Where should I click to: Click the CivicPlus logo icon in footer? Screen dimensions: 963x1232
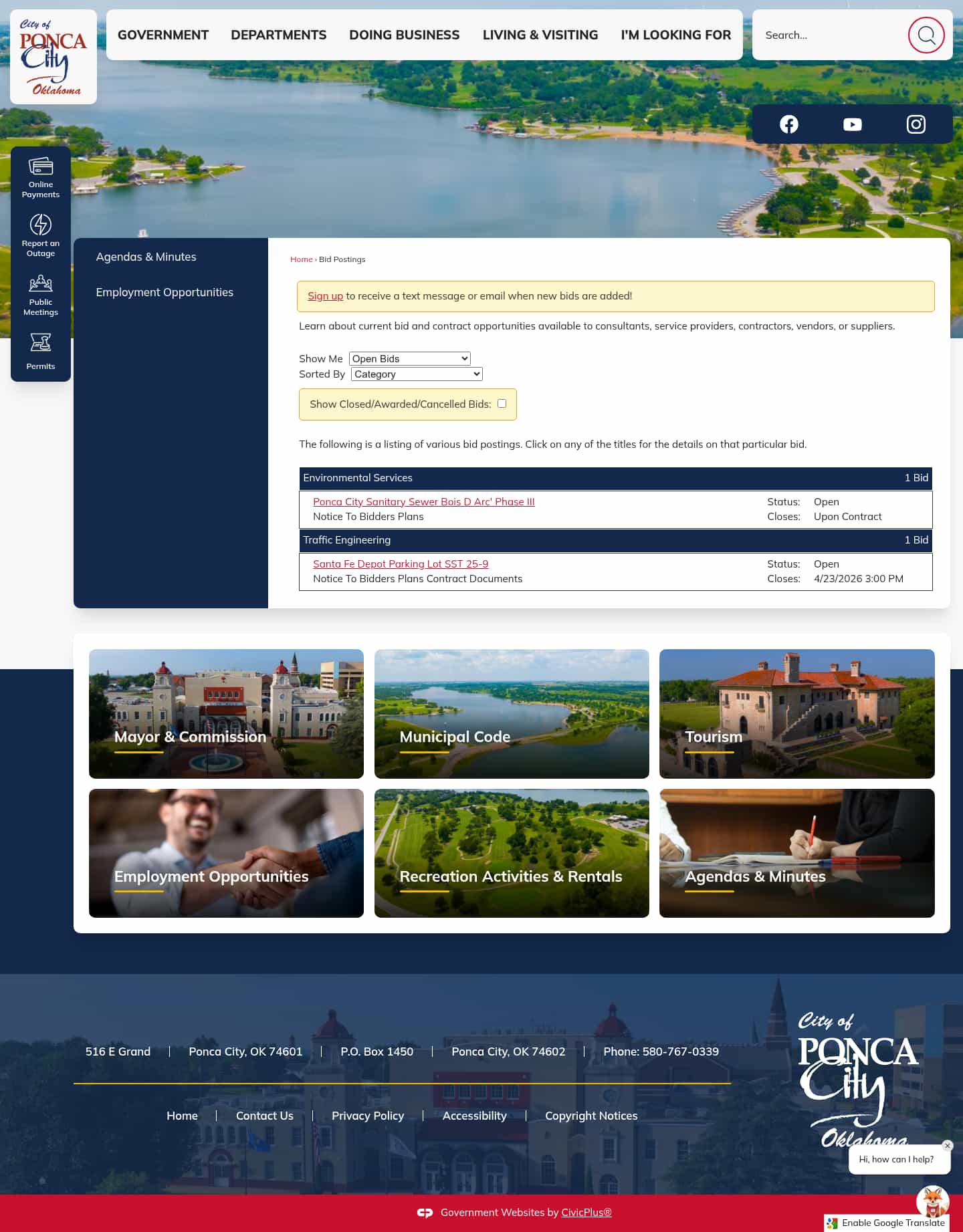tap(425, 1213)
